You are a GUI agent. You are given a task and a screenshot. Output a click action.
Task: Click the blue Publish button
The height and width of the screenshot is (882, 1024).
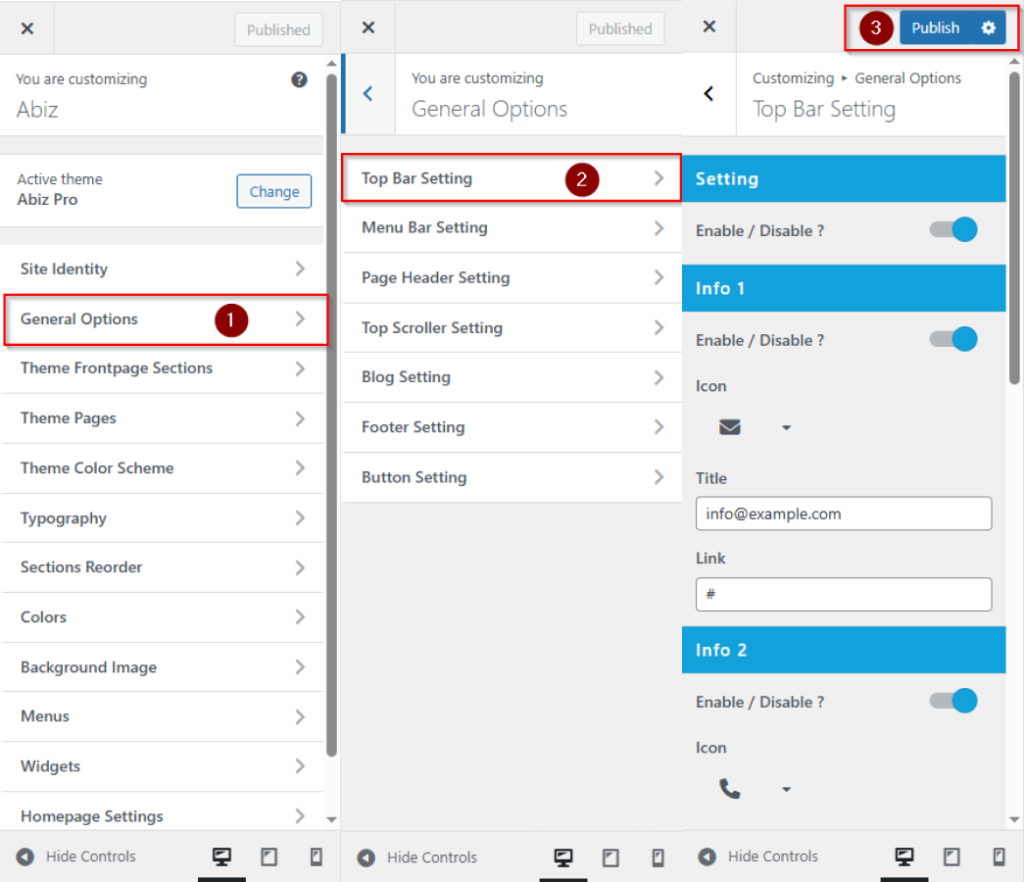pyautogui.click(x=936, y=28)
